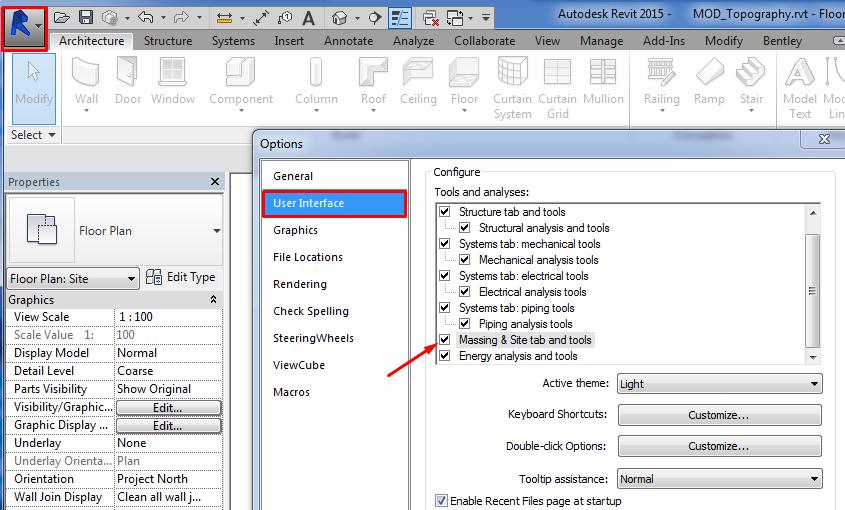The width and height of the screenshot is (845, 510).
Task: Open the Customize Quick Access Toolbar arrow
Action: (486, 18)
